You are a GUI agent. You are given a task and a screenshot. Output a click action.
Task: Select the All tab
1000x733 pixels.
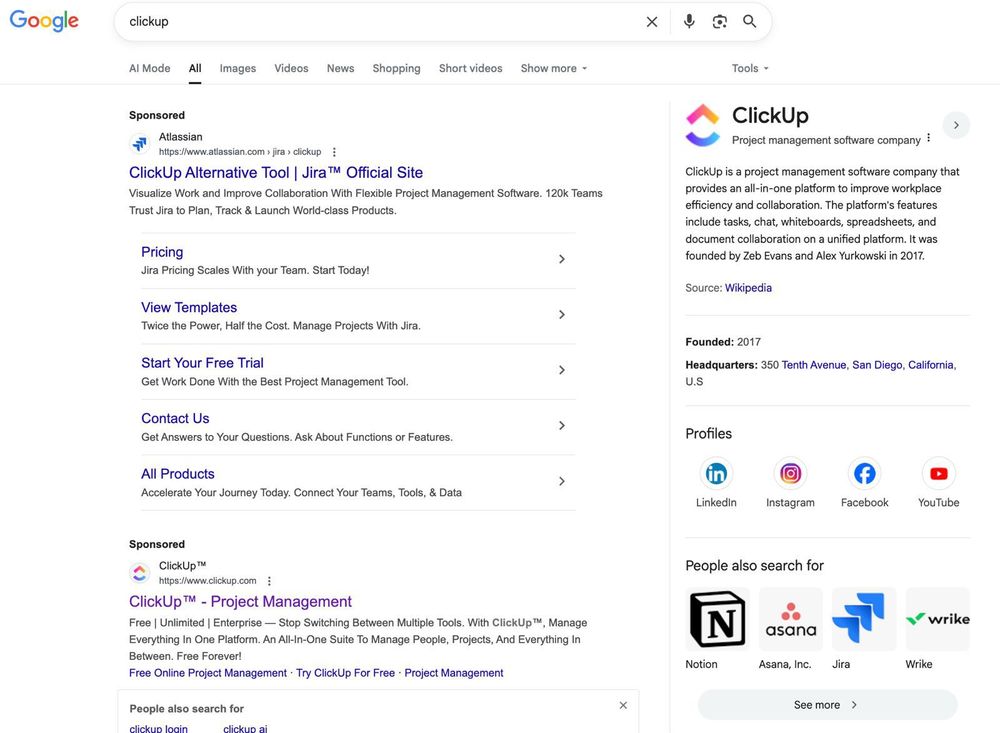point(195,68)
